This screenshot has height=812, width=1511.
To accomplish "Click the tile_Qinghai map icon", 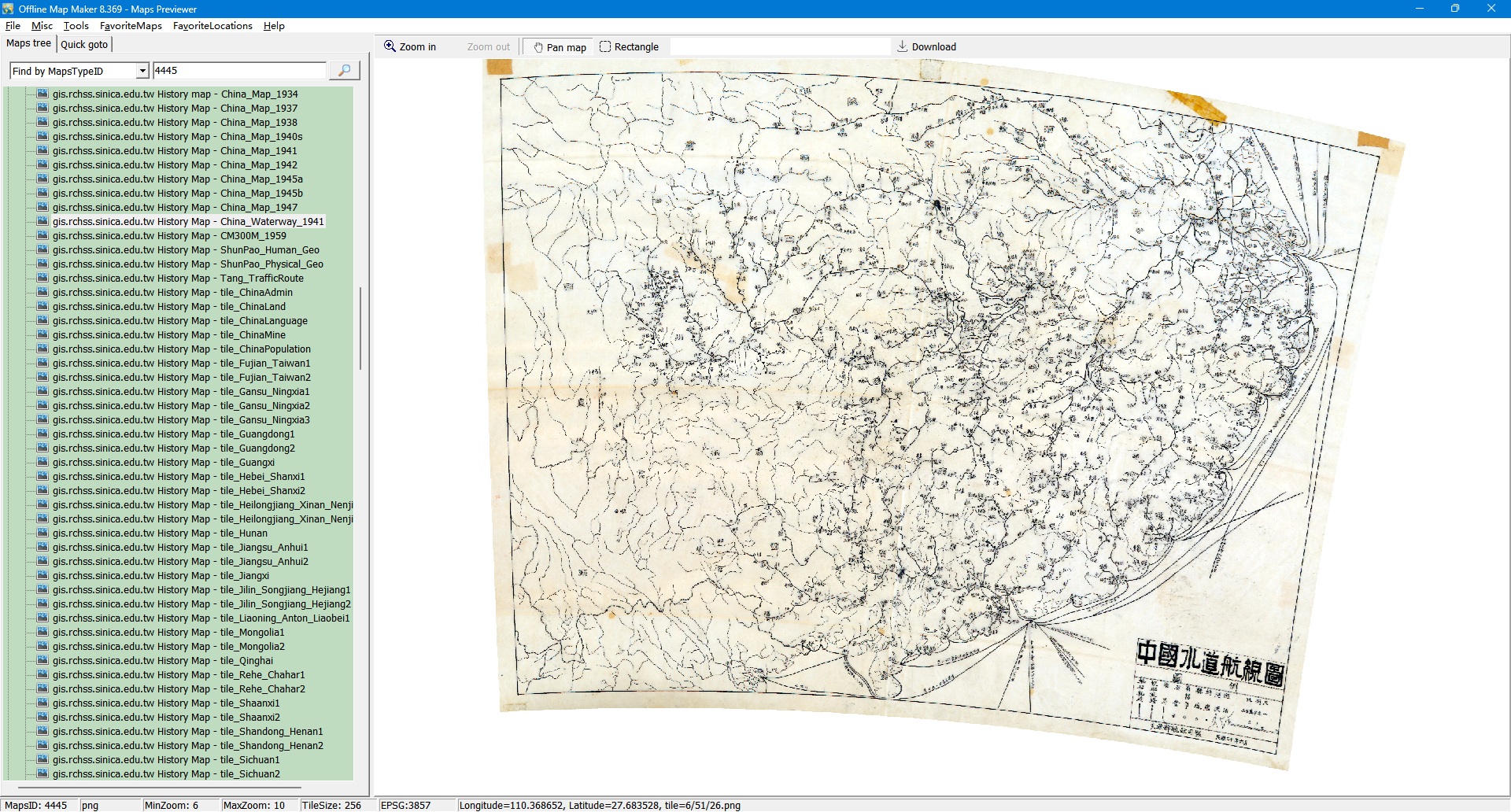I will click(x=42, y=660).
